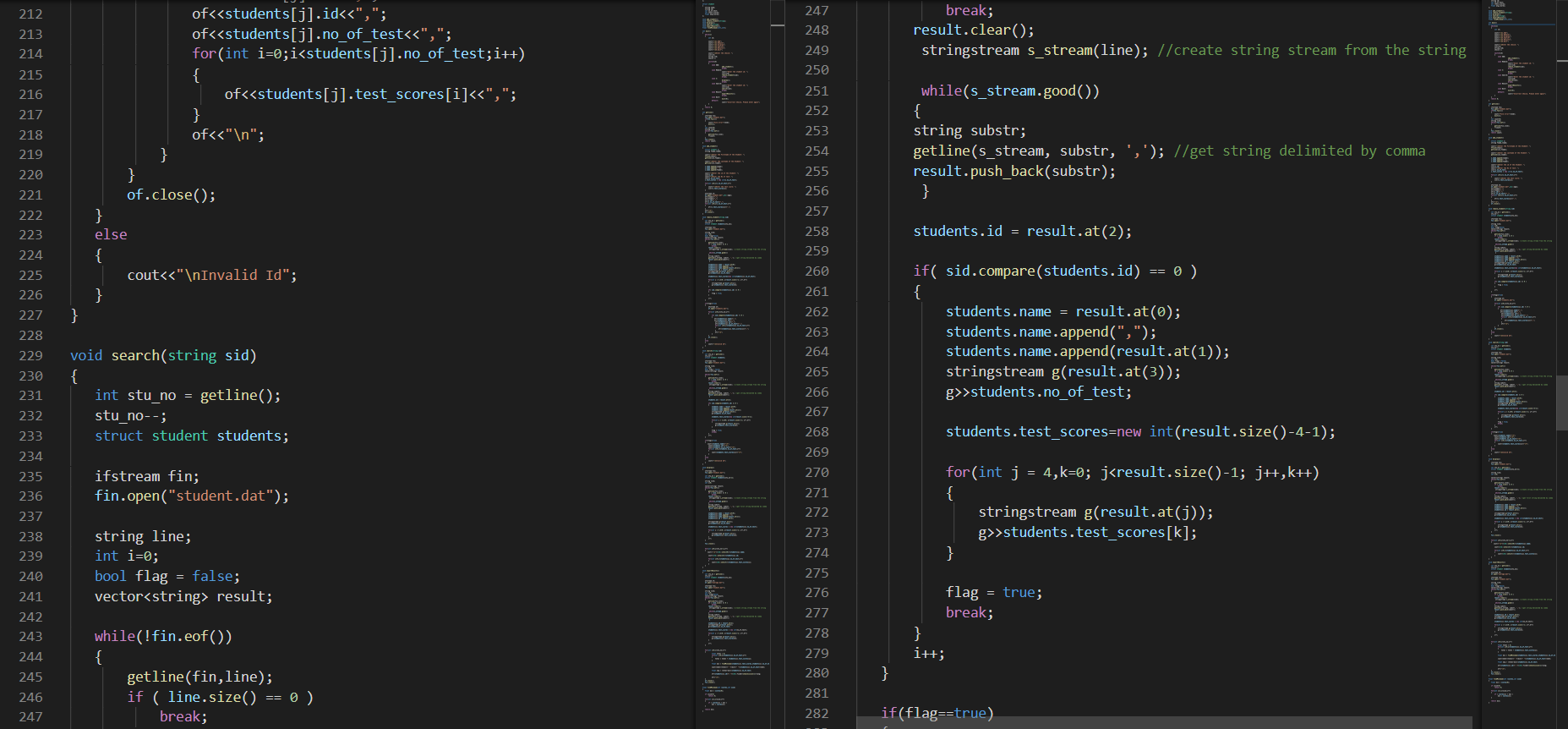The width and height of the screenshot is (1568, 729).
Task: Click line number 282 in the right gutter
Action: click(x=817, y=713)
